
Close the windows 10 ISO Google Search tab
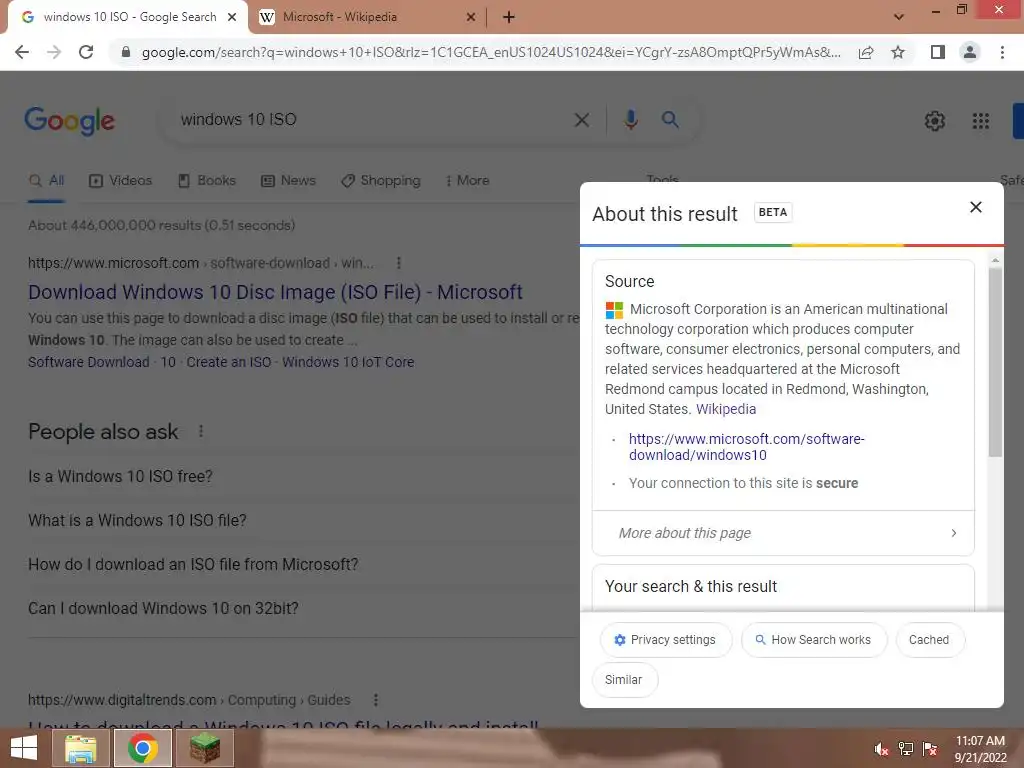coord(232,17)
